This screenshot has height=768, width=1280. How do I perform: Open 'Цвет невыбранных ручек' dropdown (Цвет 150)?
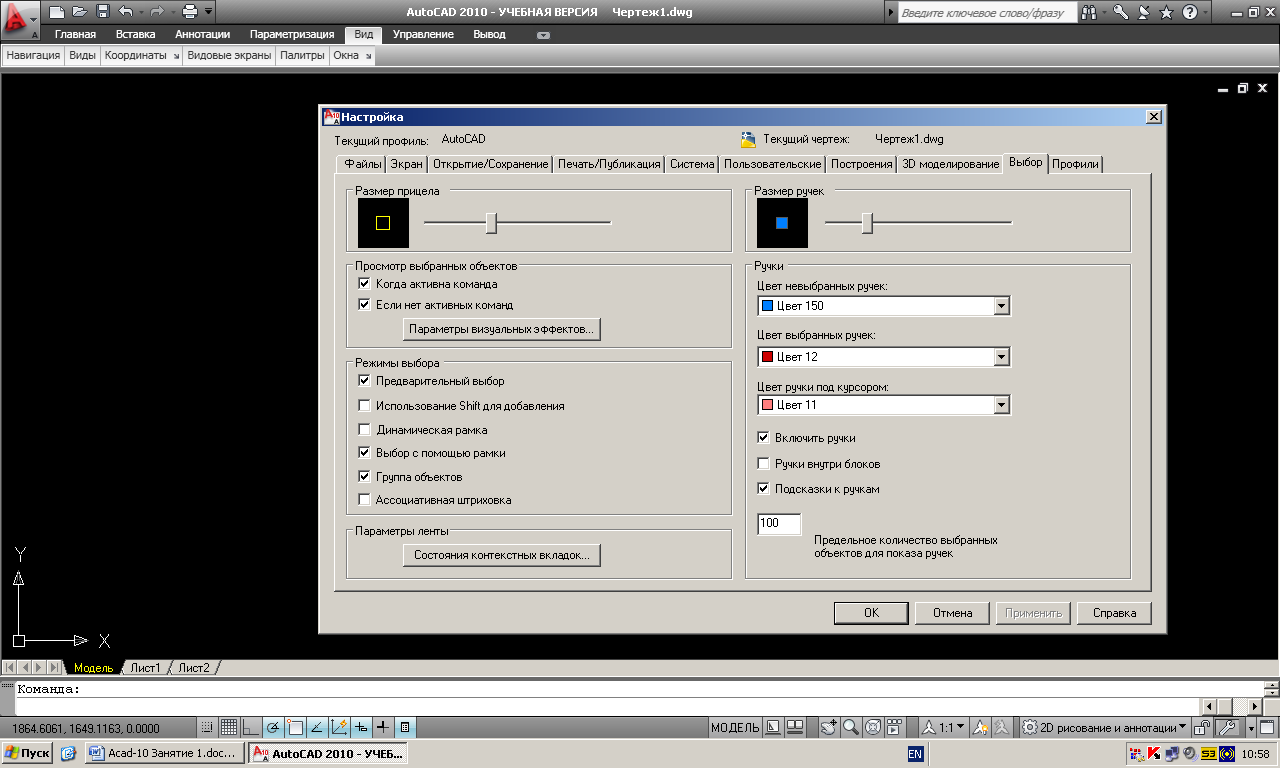pyautogui.click(x=884, y=305)
